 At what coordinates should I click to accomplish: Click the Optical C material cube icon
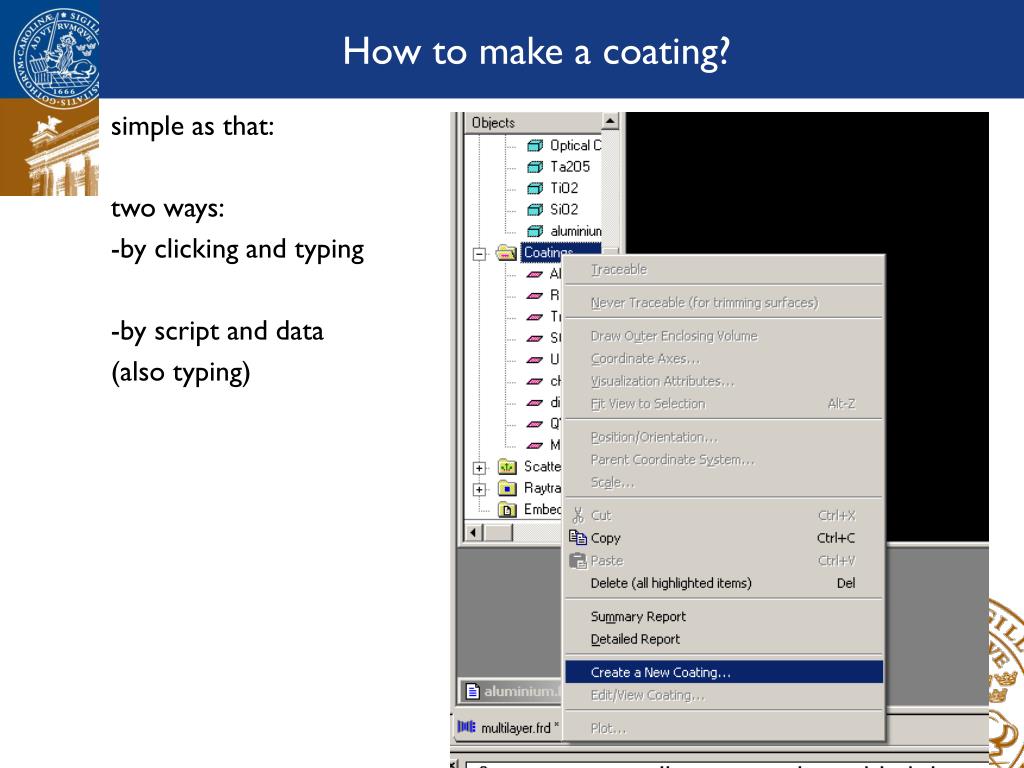[x=535, y=146]
